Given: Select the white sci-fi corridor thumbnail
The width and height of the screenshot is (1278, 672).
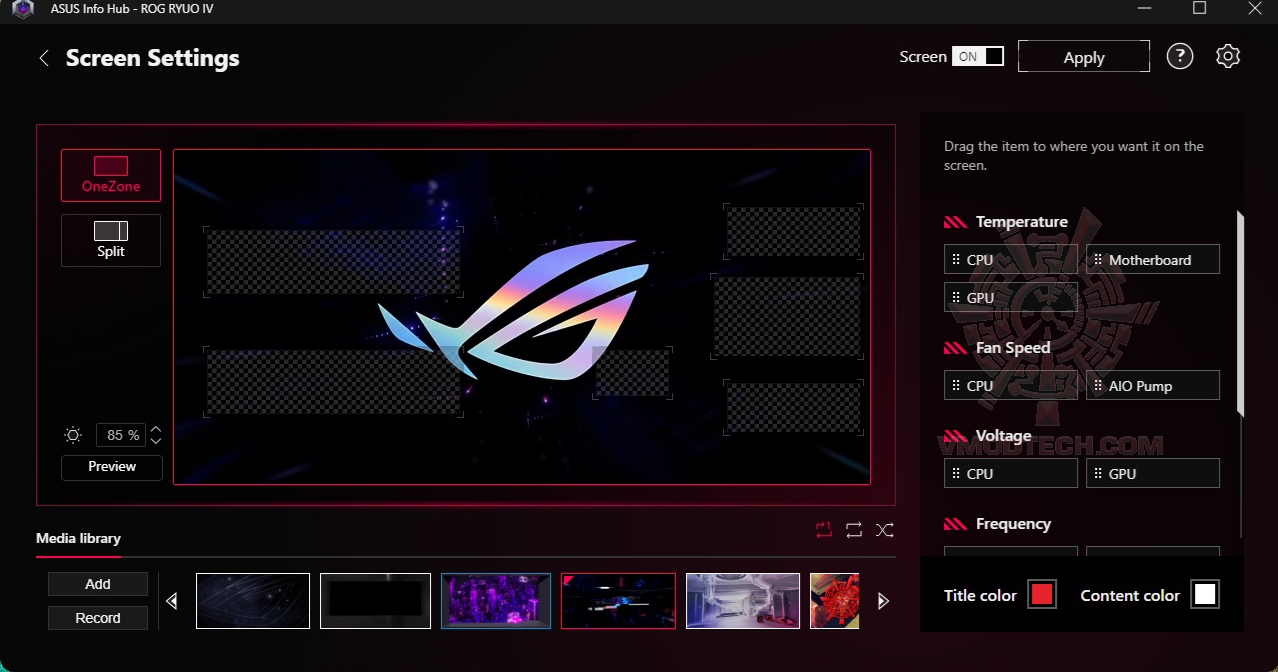Looking at the screenshot, I should (x=743, y=601).
